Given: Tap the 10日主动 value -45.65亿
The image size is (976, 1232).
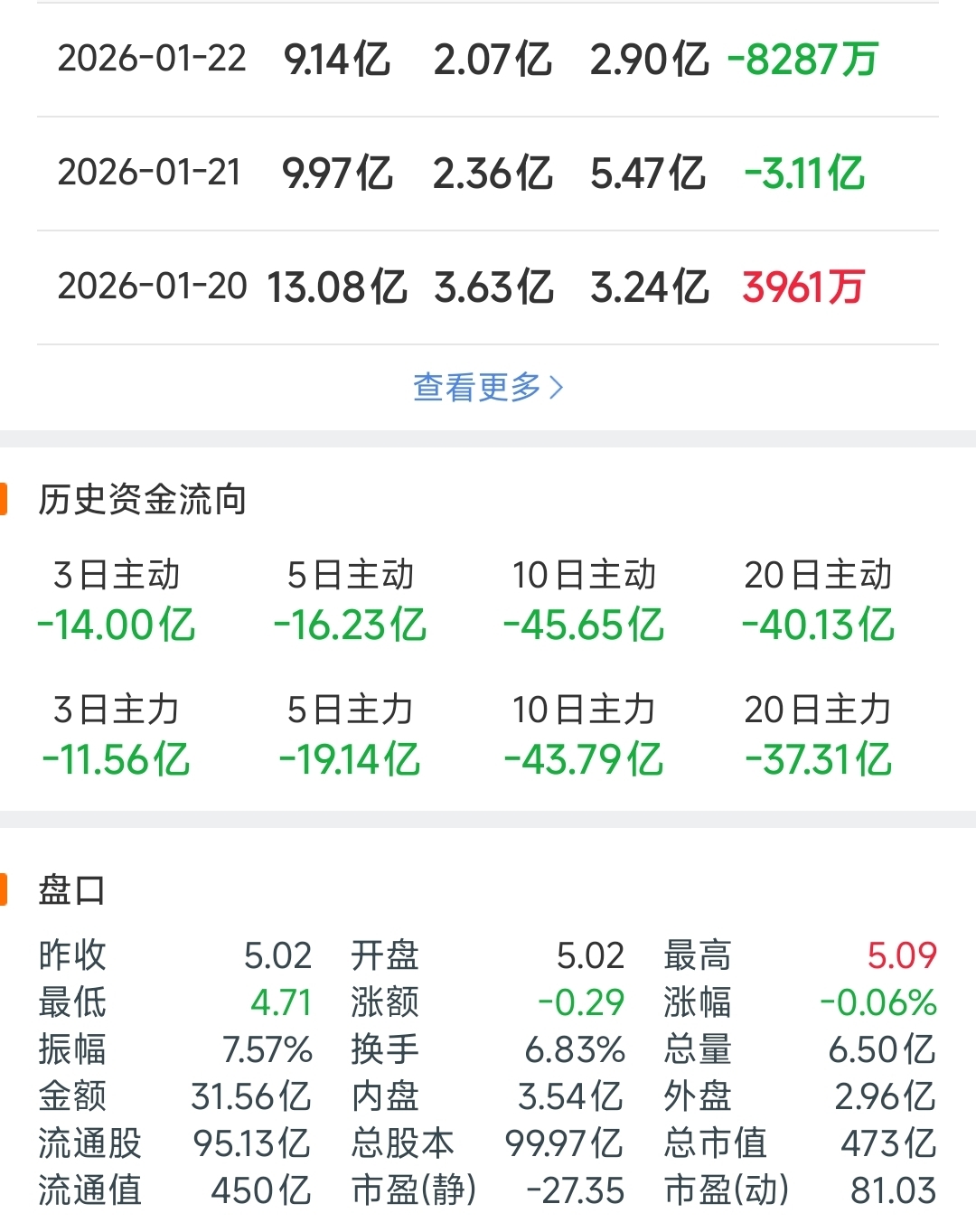Looking at the screenshot, I should tap(584, 625).
